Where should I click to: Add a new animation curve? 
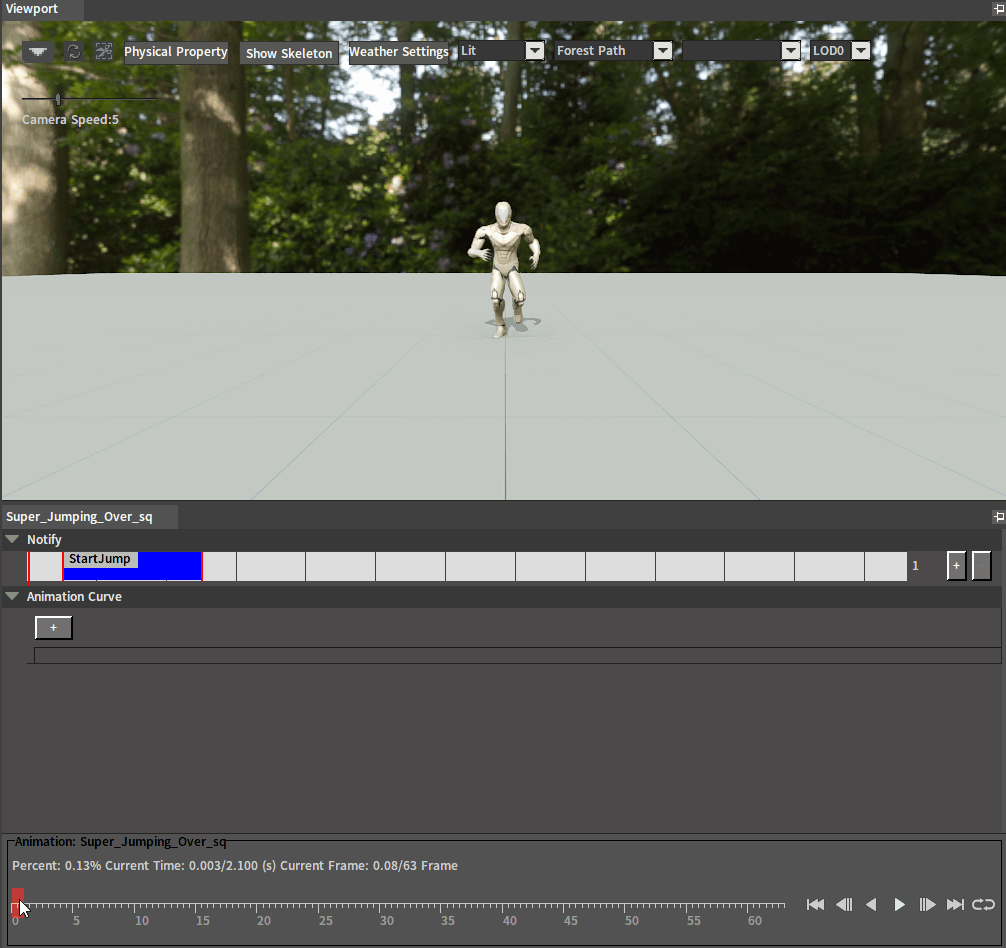(x=53, y=627)
